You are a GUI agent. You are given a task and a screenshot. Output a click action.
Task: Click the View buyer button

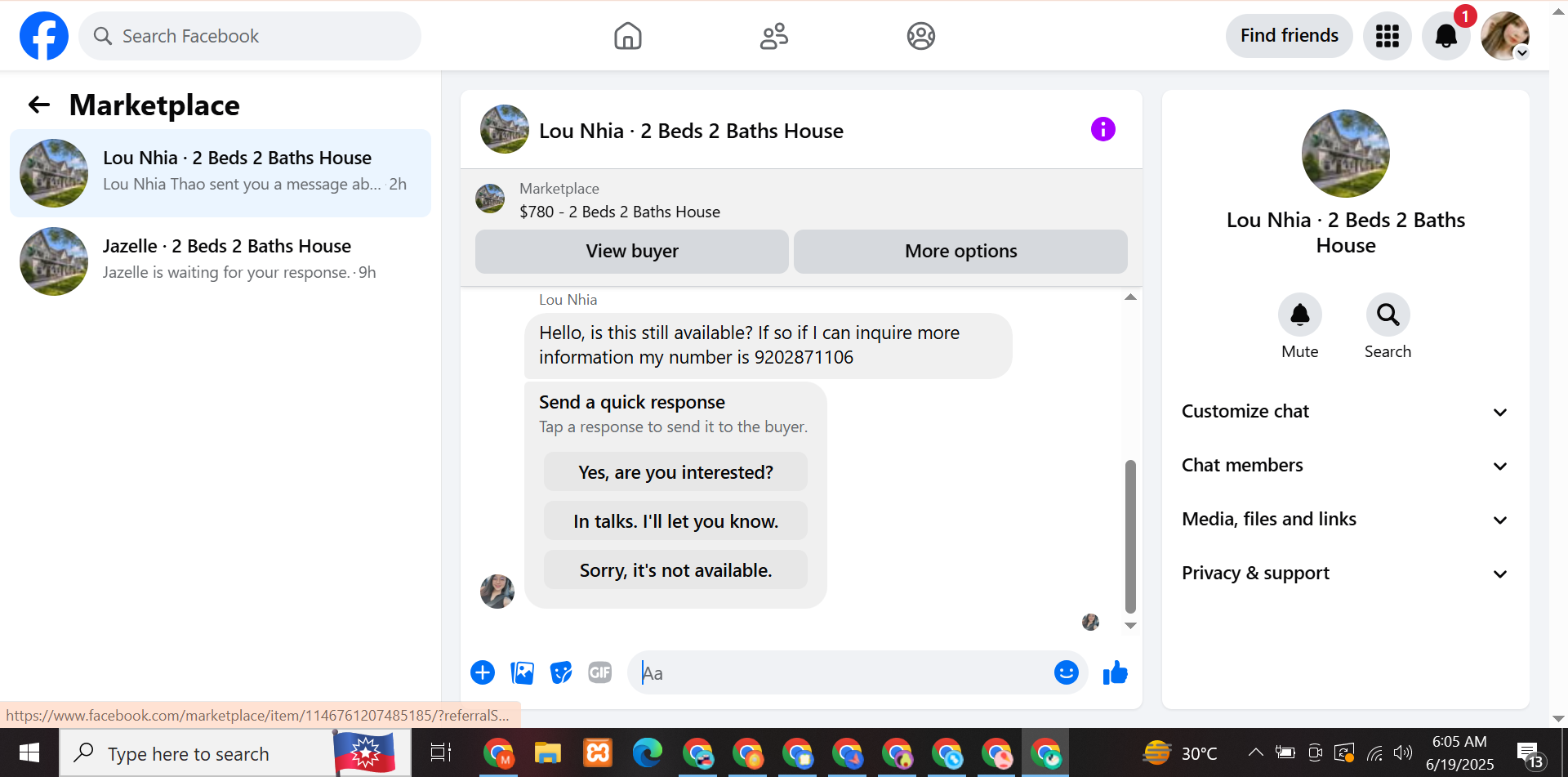click(x=631, y=251)
